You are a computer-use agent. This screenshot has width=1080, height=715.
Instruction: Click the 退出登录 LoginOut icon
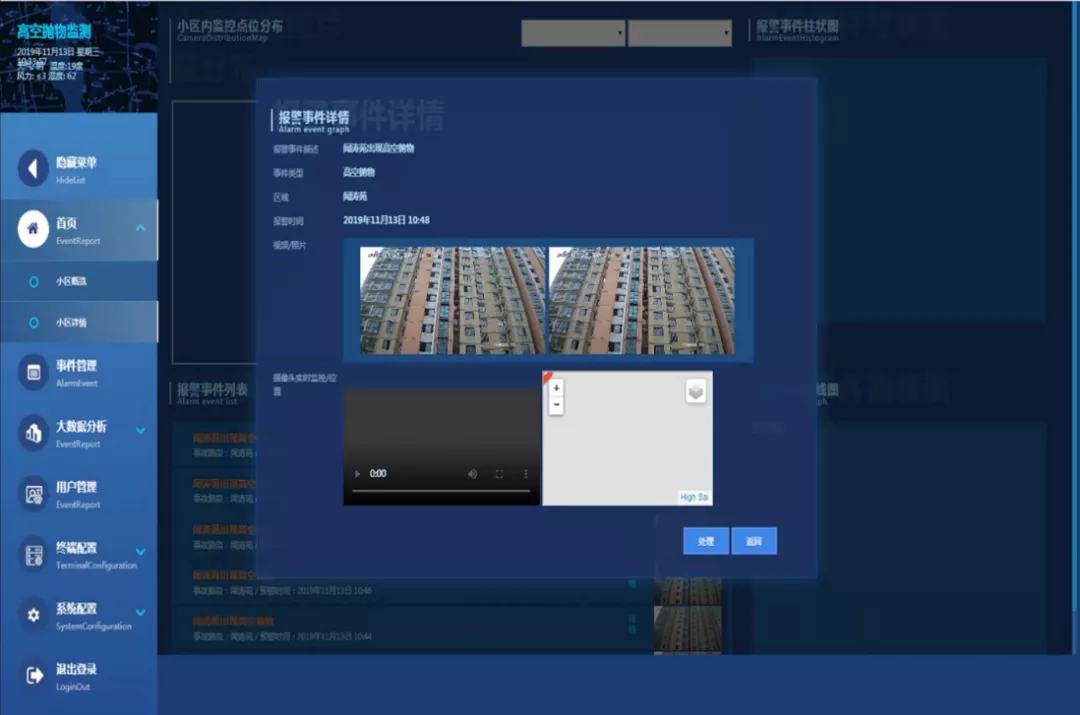pos(33,675)
